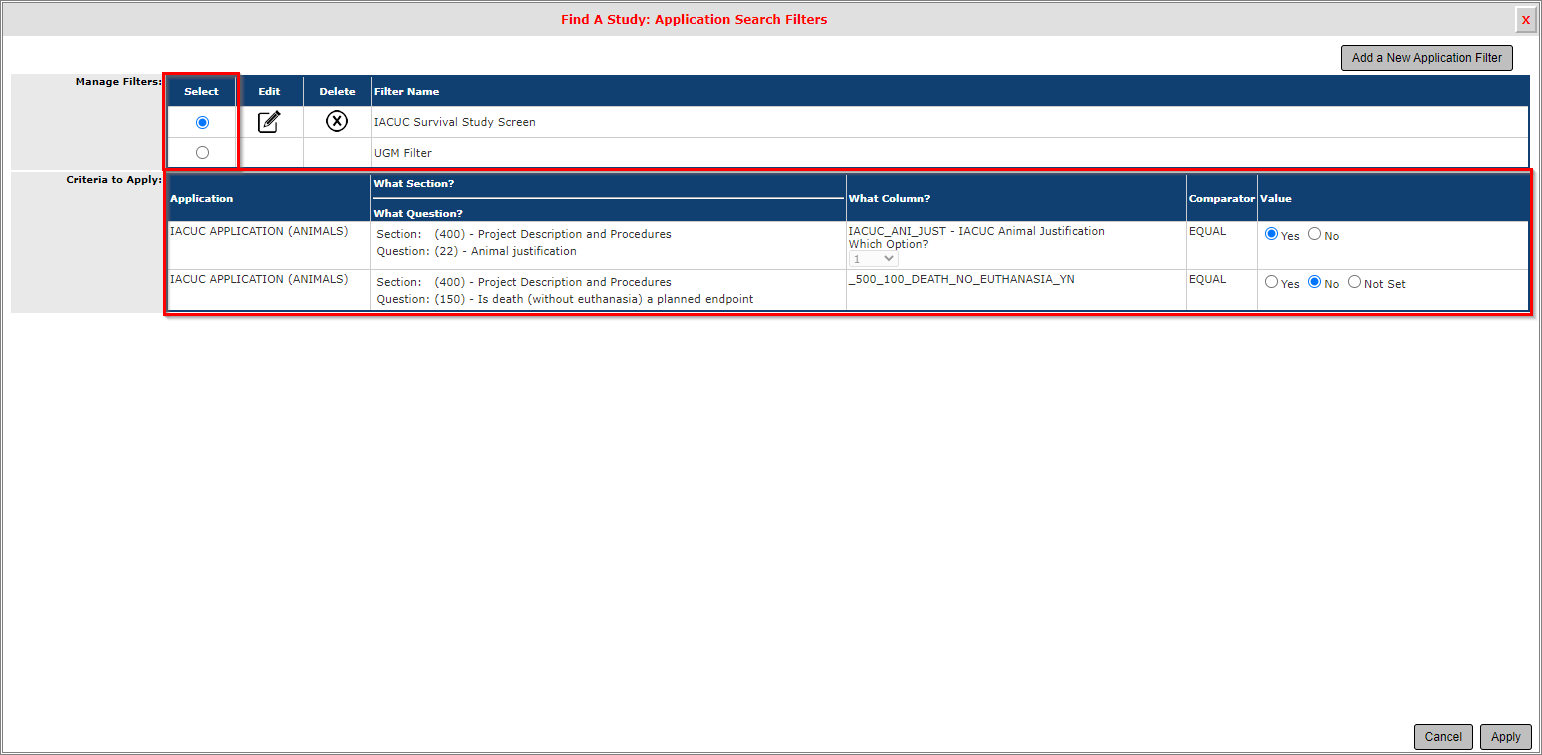
Task: Click the Select column header
Action: click(201, 91)
